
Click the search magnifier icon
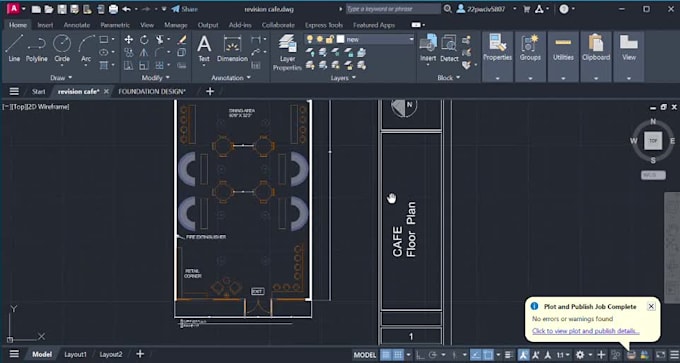tap(448, 9)
